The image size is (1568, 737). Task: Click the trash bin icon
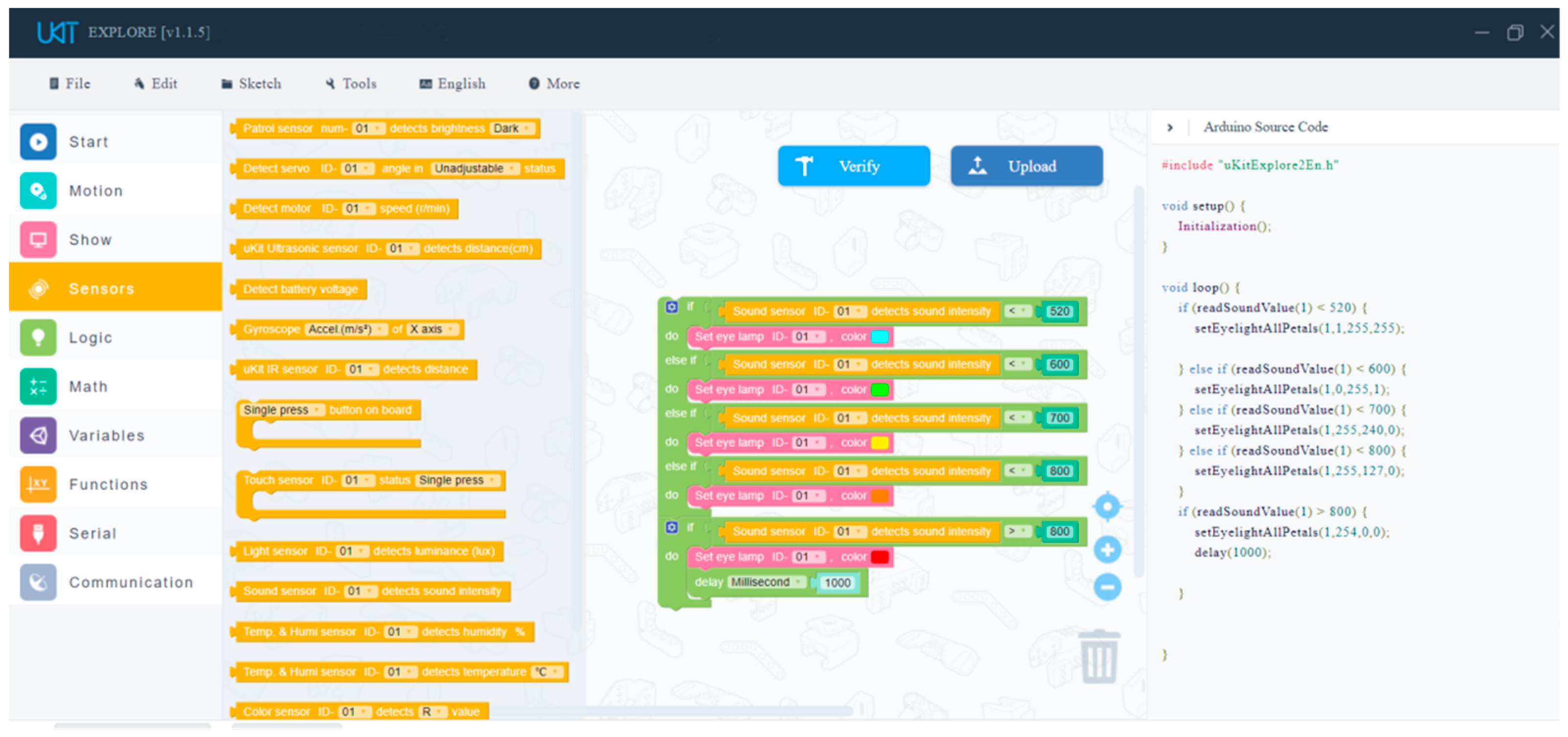click(x=1099, y=657)
